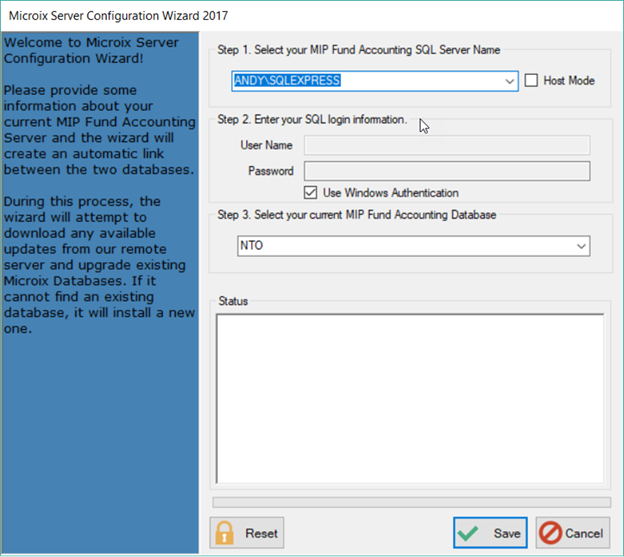Click the Use Windows Authentication label text

pos(390,192)
